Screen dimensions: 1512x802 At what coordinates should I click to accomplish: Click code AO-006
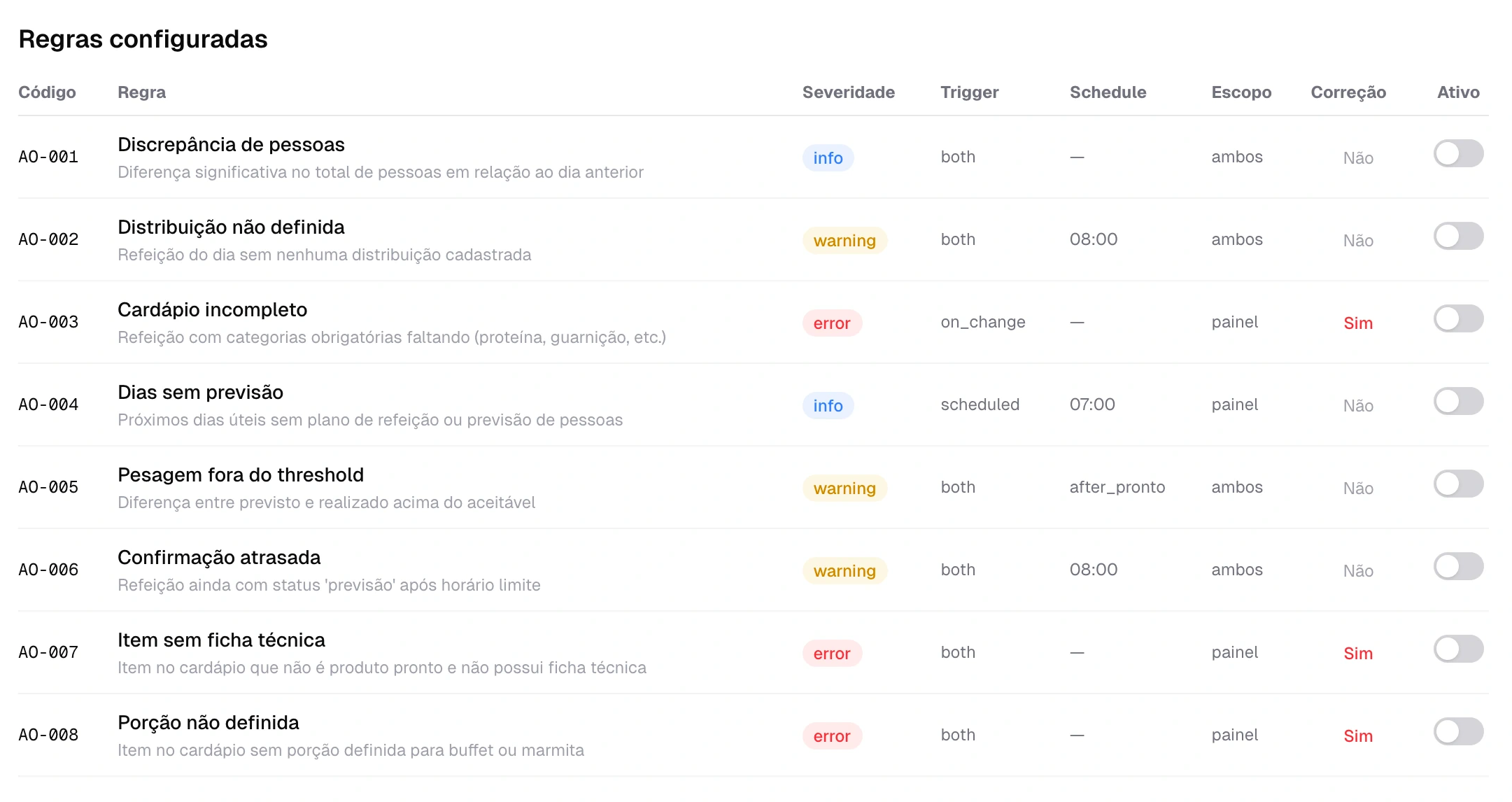[48, 570]
